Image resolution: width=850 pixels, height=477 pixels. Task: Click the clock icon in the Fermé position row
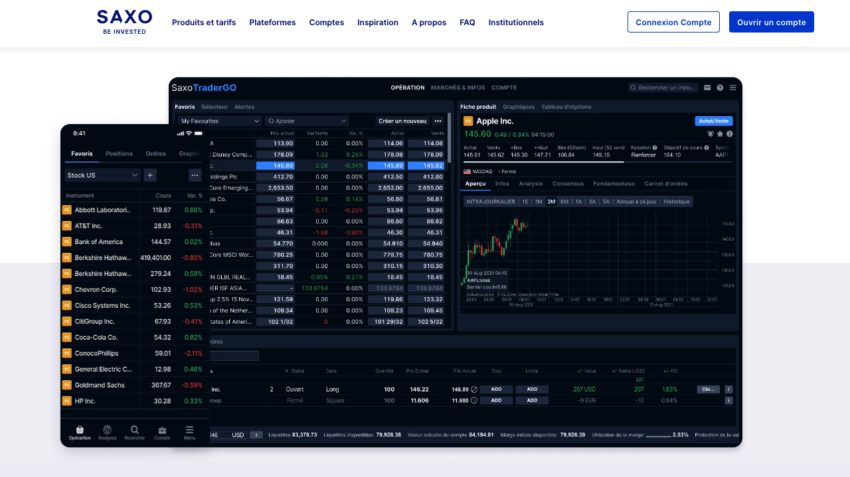point(474,401)
